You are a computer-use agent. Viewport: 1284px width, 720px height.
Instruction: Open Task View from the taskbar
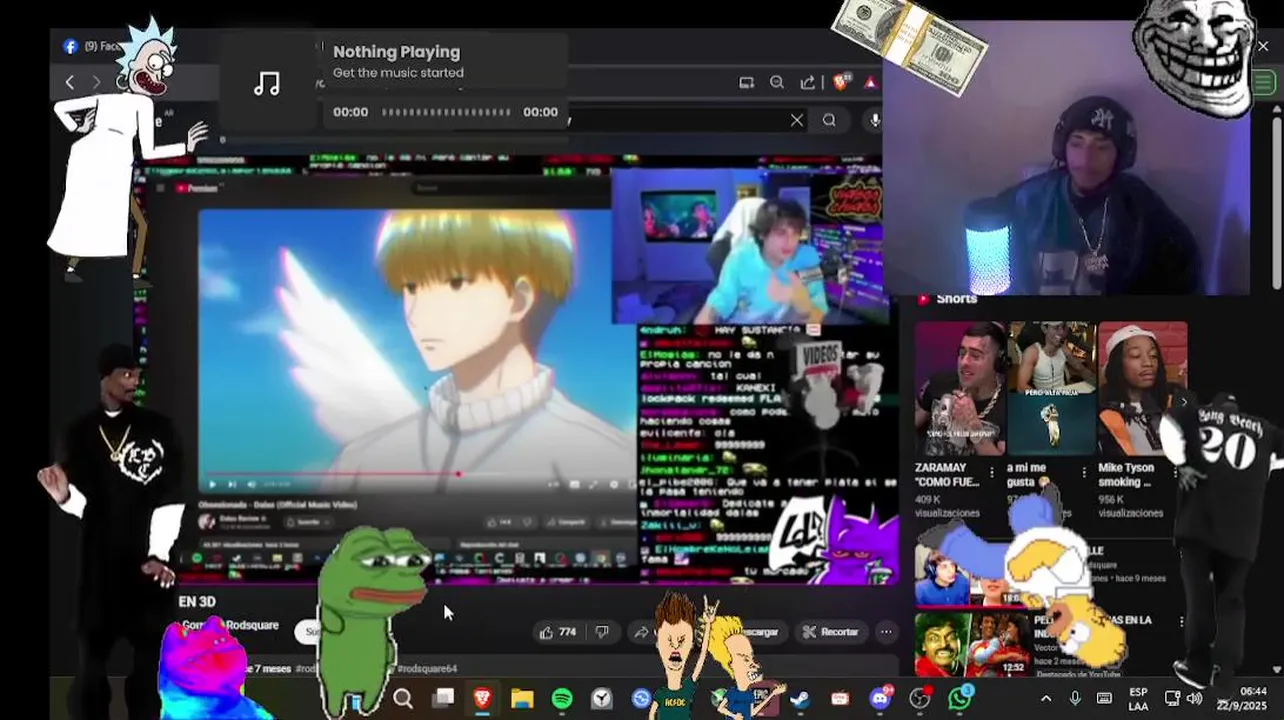coord(443,699)
